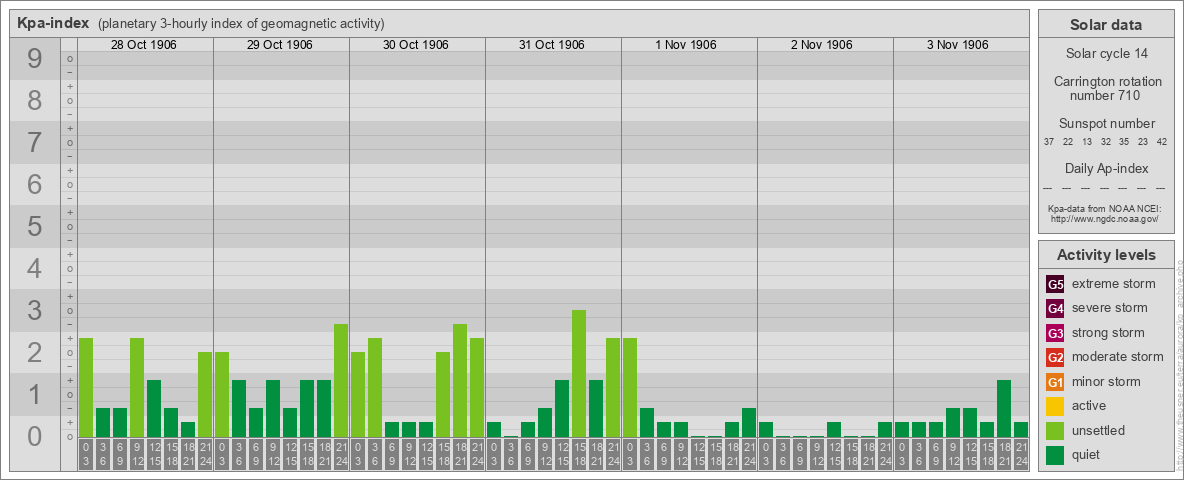The width and height of the screenshot is (1184, 480).
Task: Click the Kpa-index chart title
Action: pyautogui.click(x=53, y=23)
